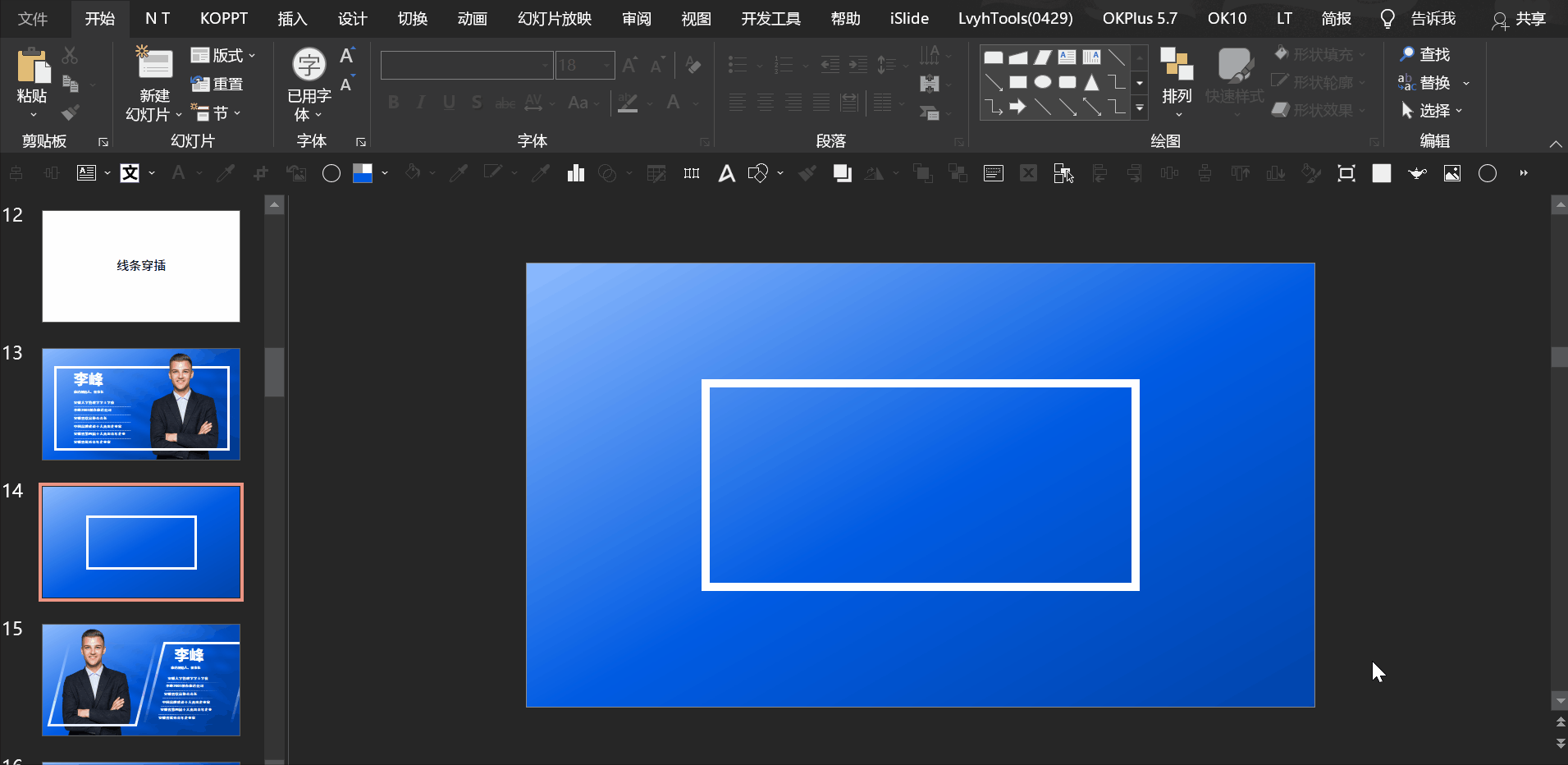1568x765 pixels.
Task: Toggle align text left
Action: tap(738, 103)
